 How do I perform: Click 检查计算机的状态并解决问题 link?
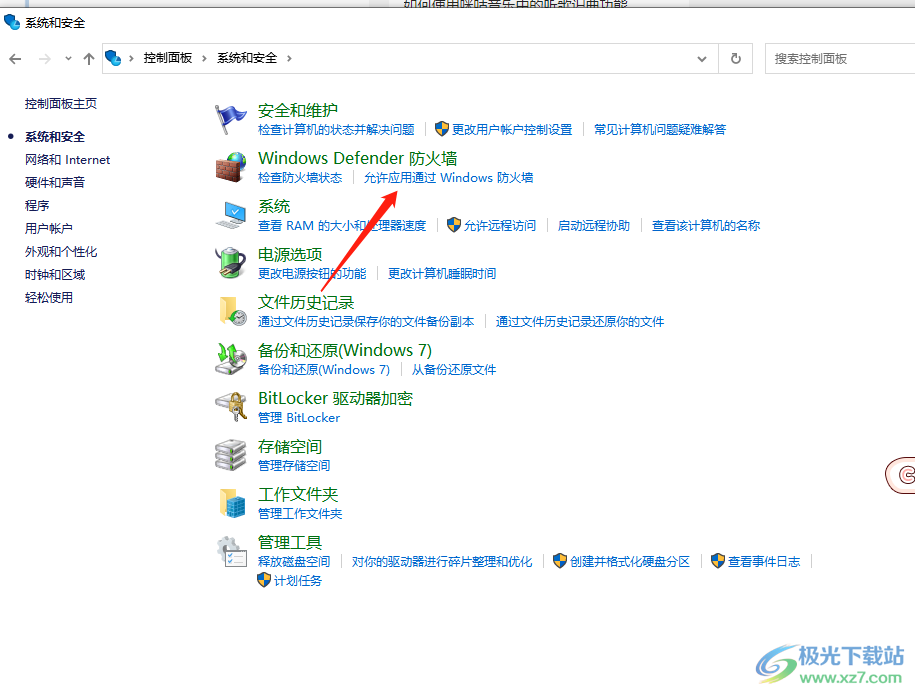336,130
